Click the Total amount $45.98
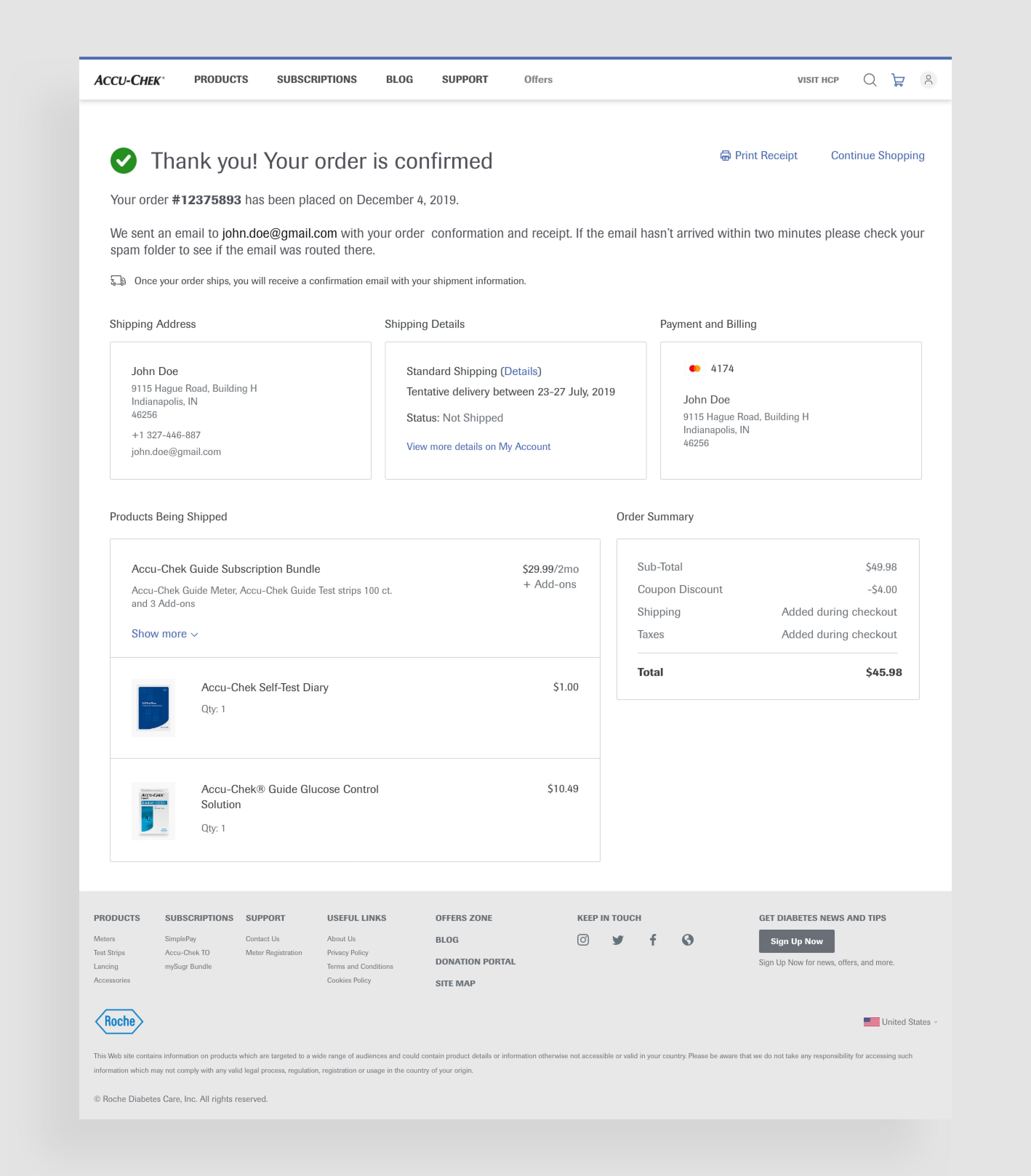 [883, 672]
